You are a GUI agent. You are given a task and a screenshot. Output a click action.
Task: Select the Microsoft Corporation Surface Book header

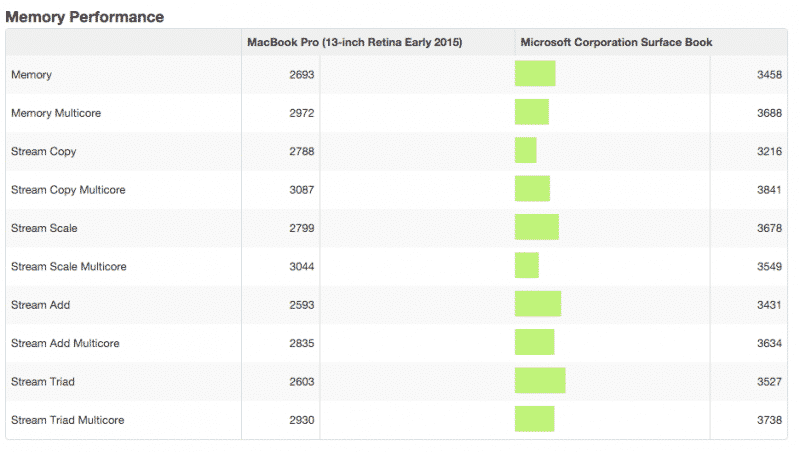pyautogui.click(x=616, y=42)
